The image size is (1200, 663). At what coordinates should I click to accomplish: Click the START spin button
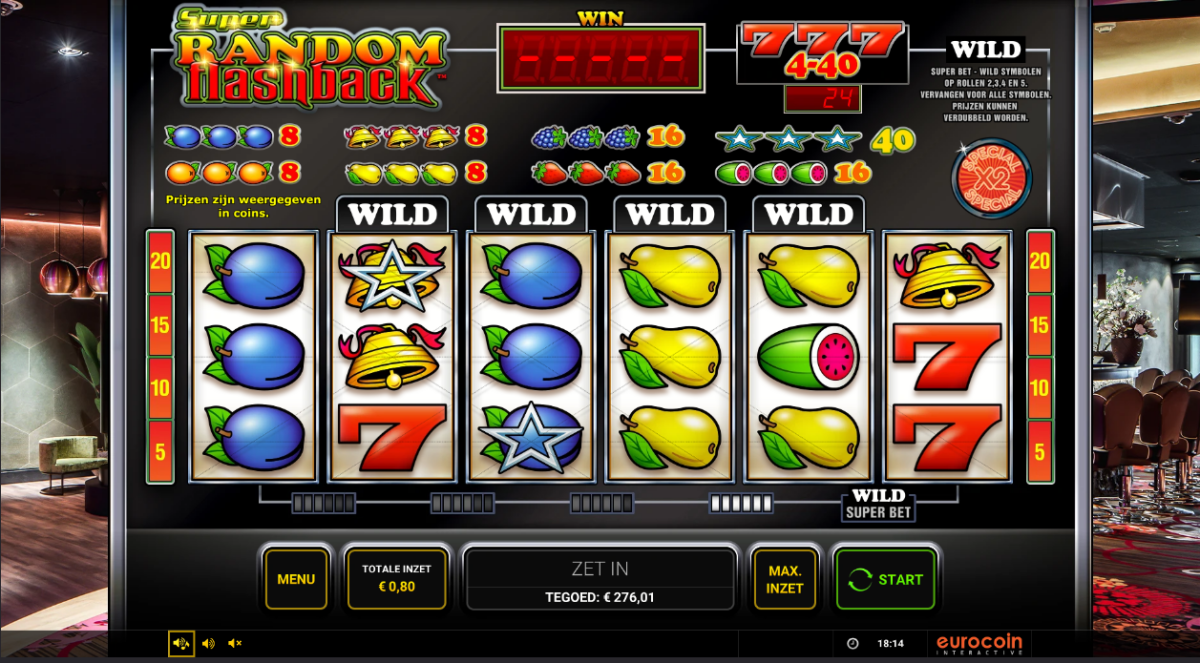click(885, 579)
